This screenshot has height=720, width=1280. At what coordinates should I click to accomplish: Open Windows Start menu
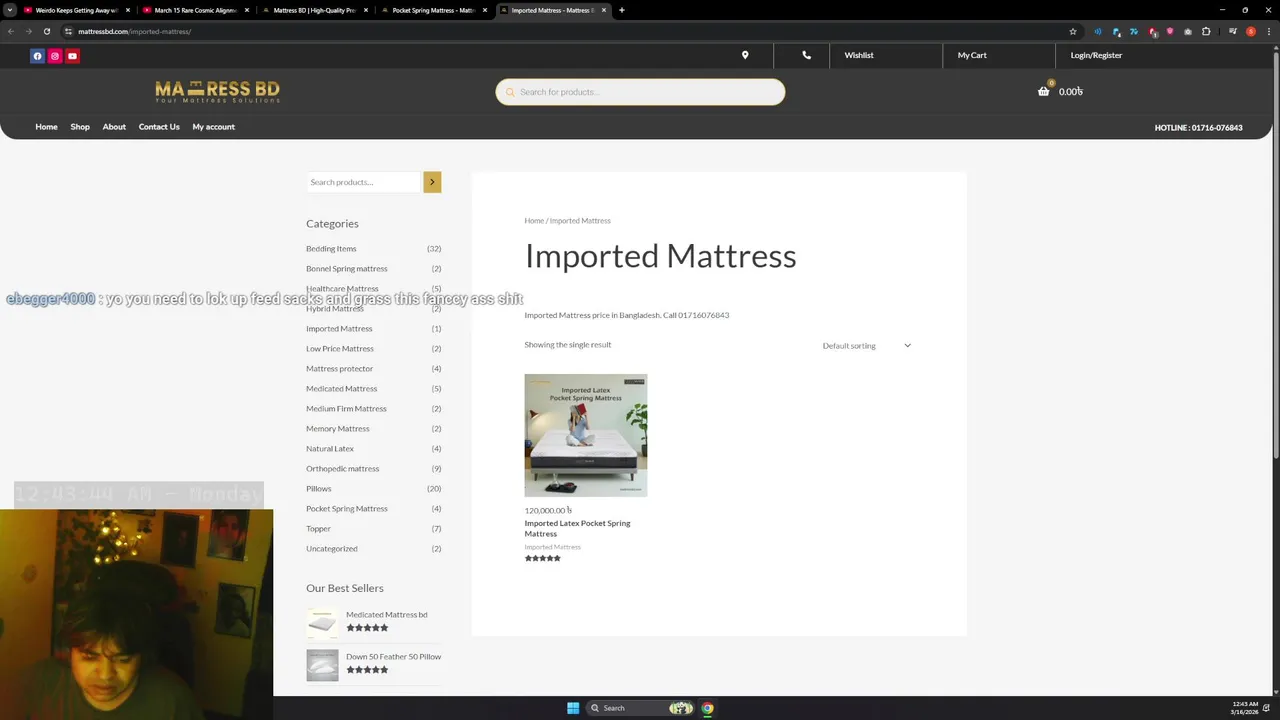tap(573, 708)
